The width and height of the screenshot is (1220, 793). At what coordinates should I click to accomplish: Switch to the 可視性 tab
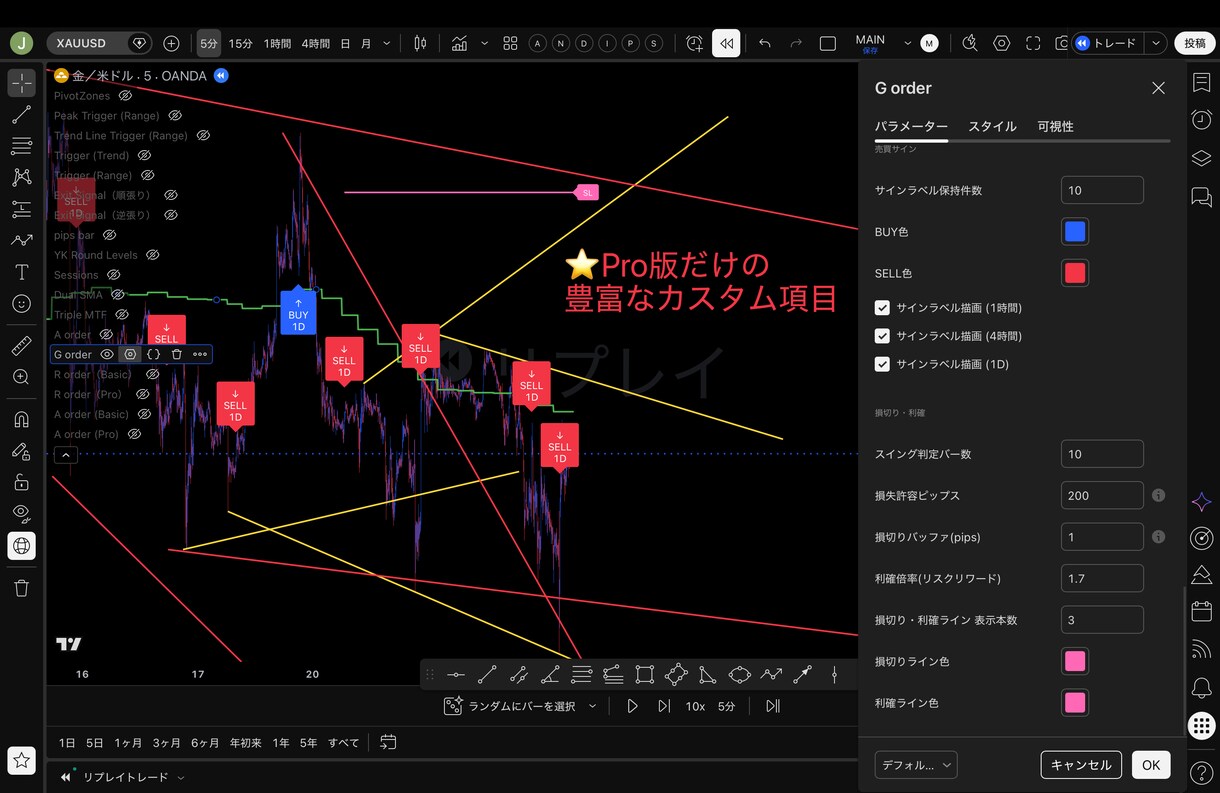(1055, 126)
